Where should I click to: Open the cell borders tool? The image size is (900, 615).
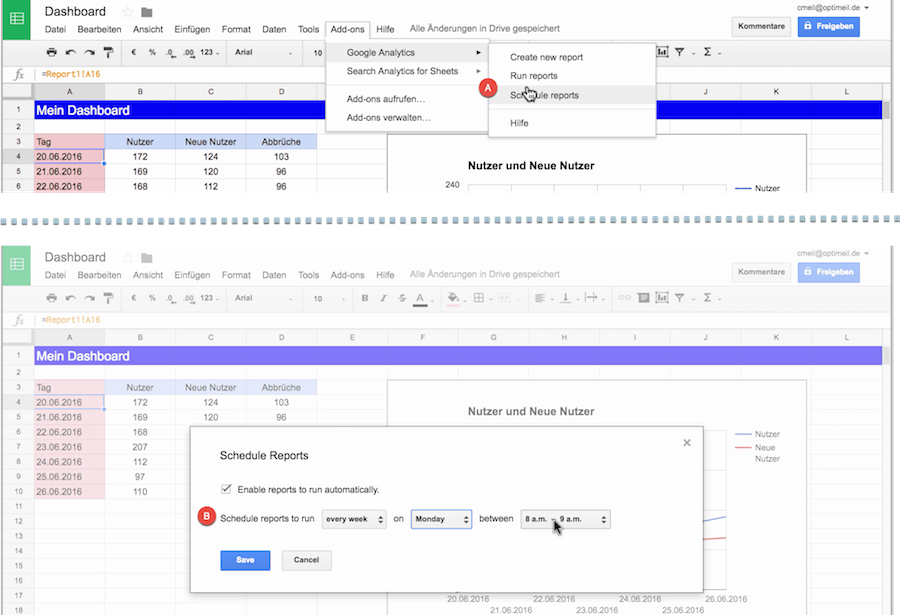pos(479,298)
